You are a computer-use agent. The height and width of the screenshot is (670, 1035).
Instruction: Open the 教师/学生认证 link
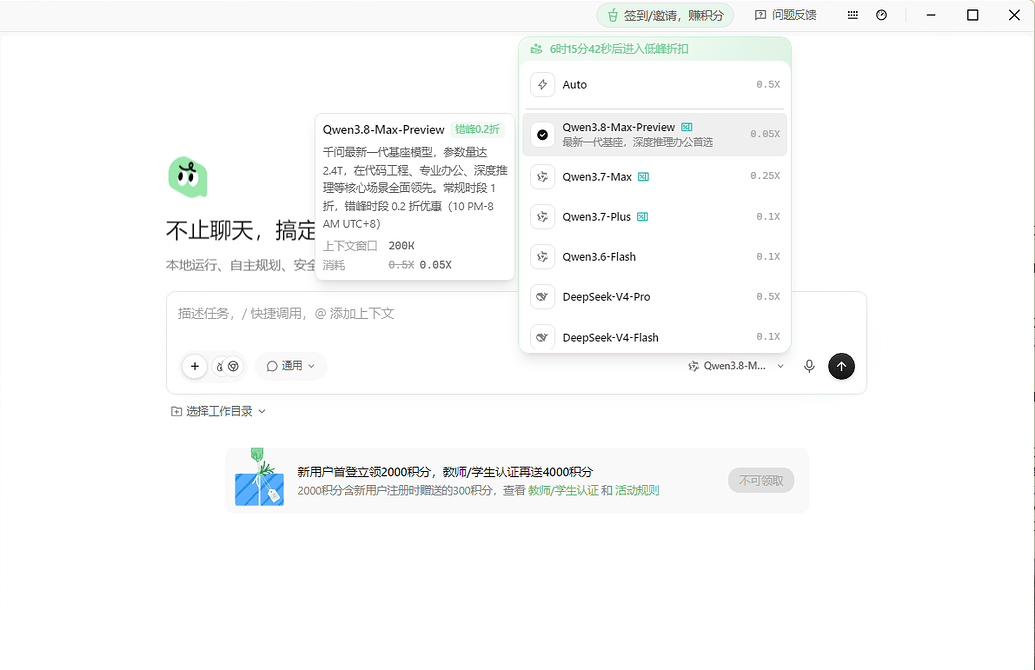(x=563, y=490)
